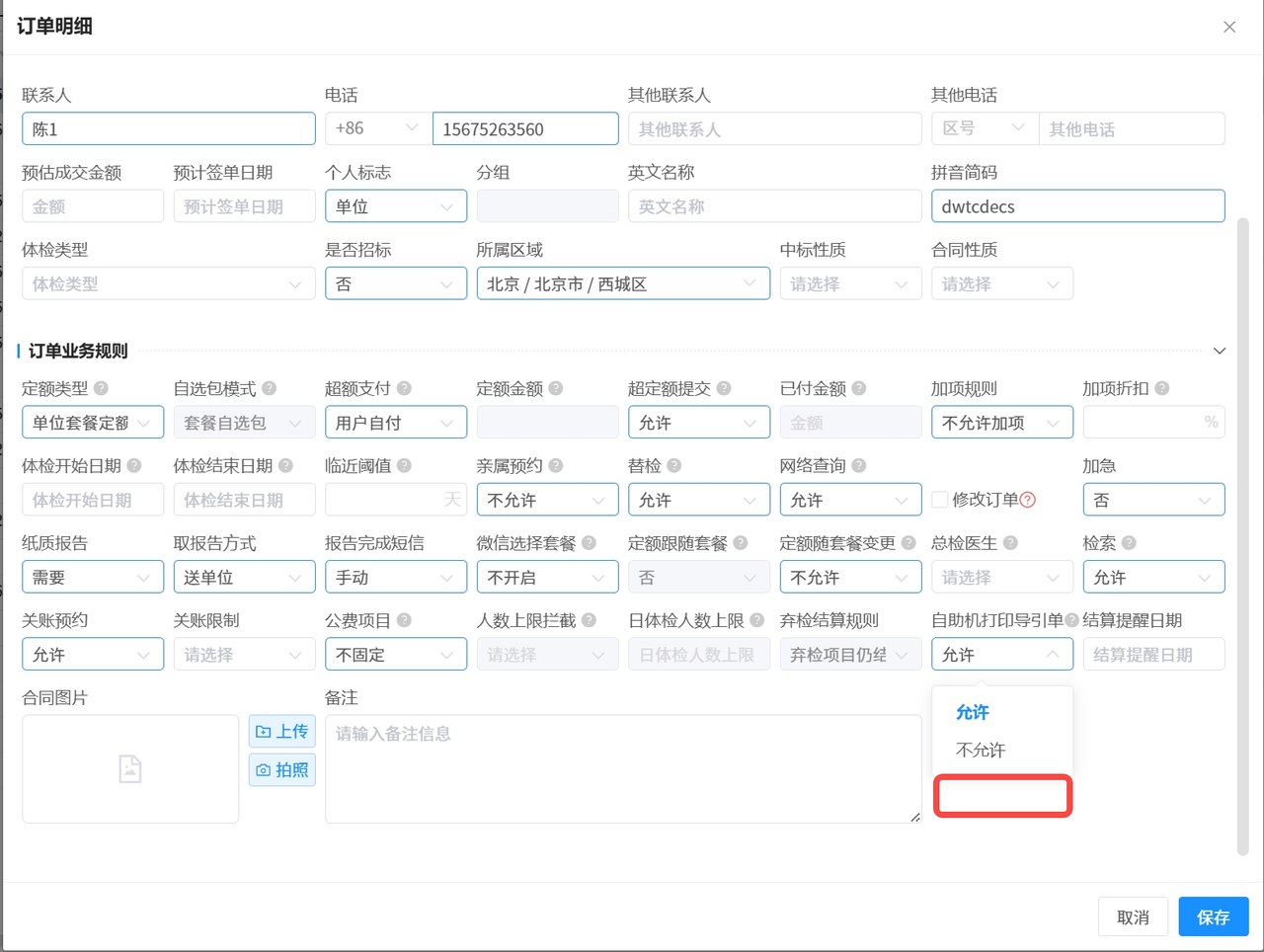Viewport: 1264px width, 952px height.
Task: Click help icon next to 公费项目
Action: click(404, 620)
